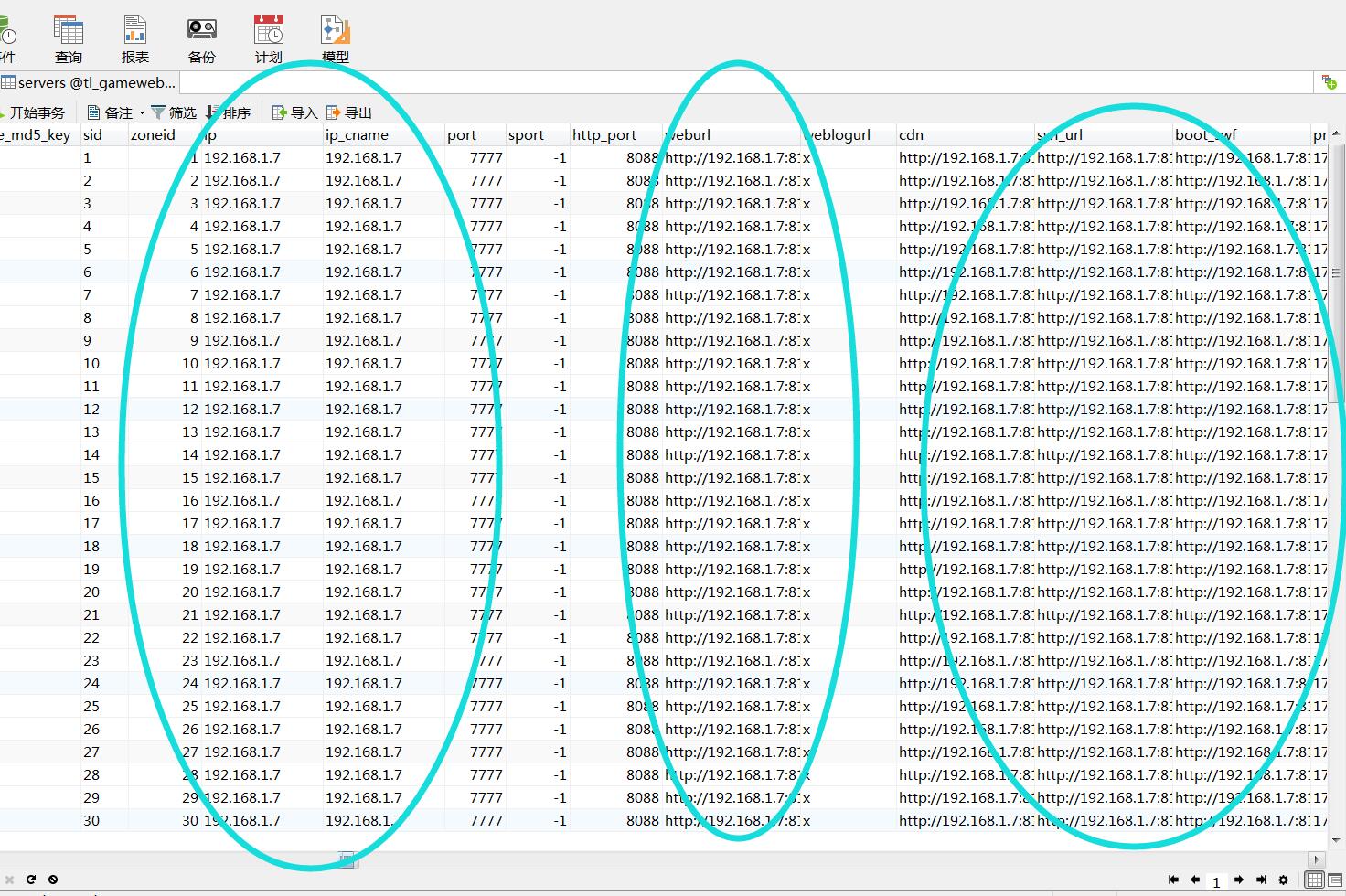Image resolution: width=1346 pixels, height=896 pixels.
Task: Click the 筛选 (Filter) button
Action: (x=174, y=112)
